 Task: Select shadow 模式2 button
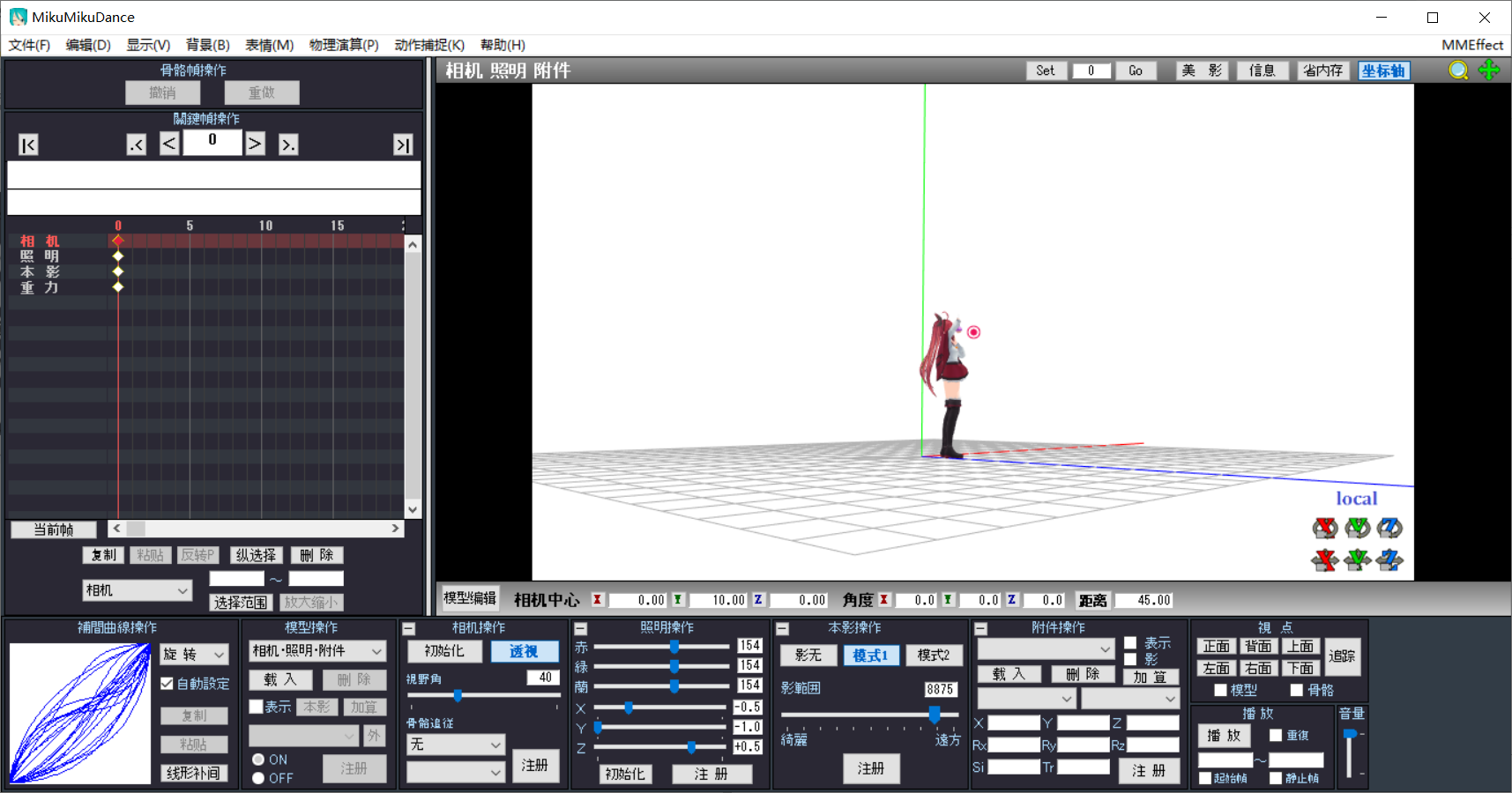(x=934, y=655)
